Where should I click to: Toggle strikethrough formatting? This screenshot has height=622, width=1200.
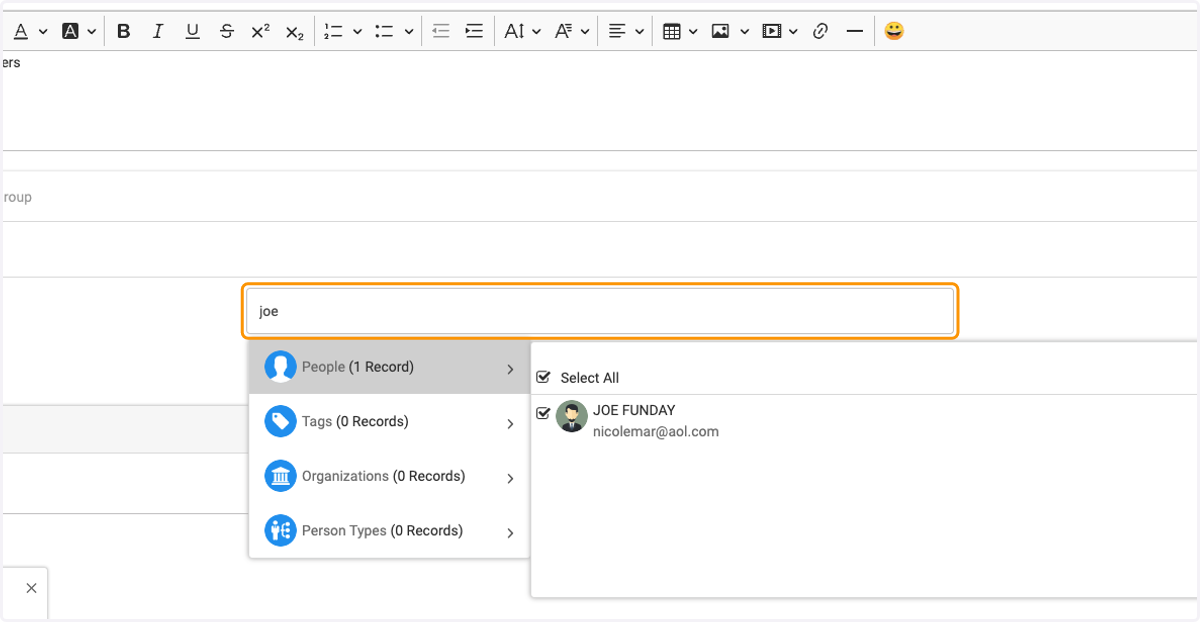click(x=227, y=31)
